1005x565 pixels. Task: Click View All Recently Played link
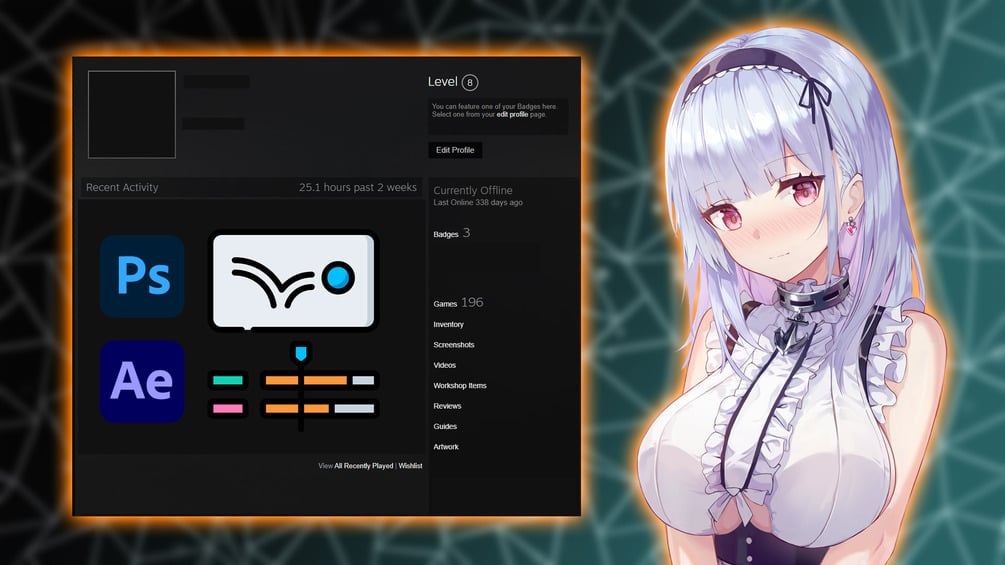[356, 466]
